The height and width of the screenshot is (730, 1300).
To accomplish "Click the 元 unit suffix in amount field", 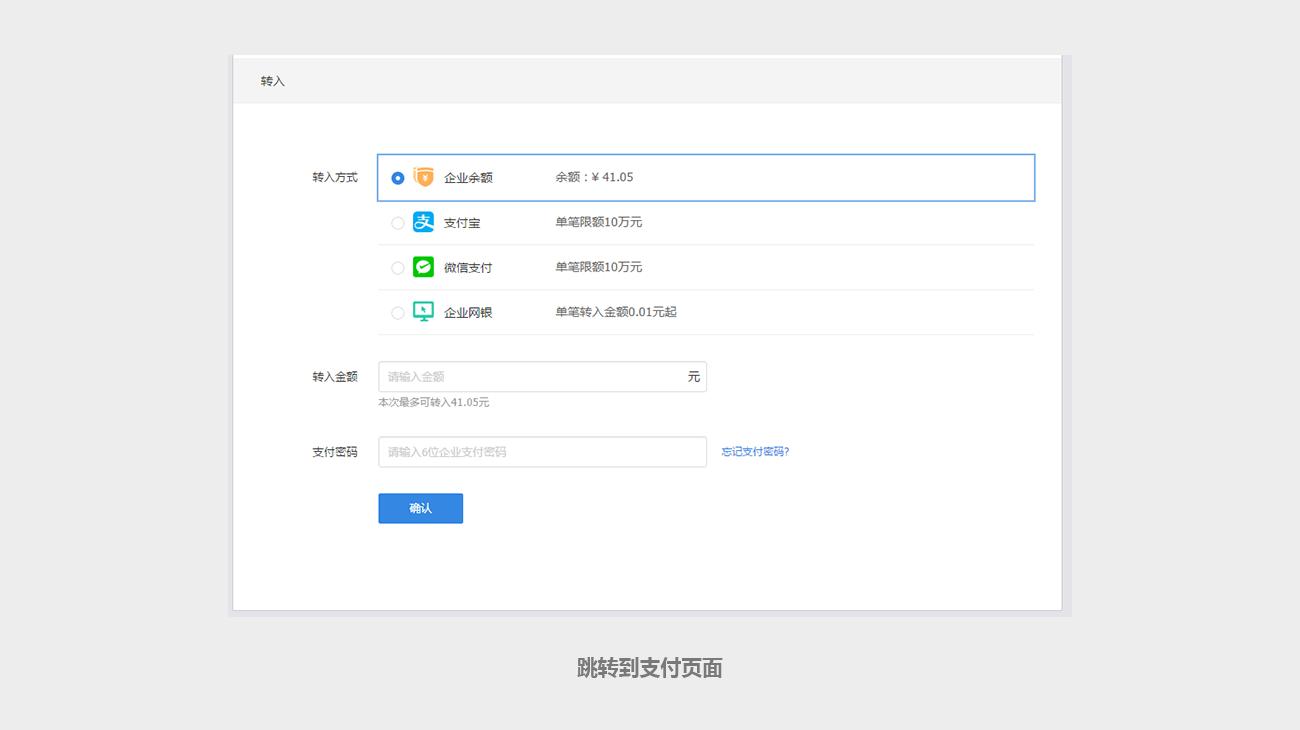I will point(694,377).
